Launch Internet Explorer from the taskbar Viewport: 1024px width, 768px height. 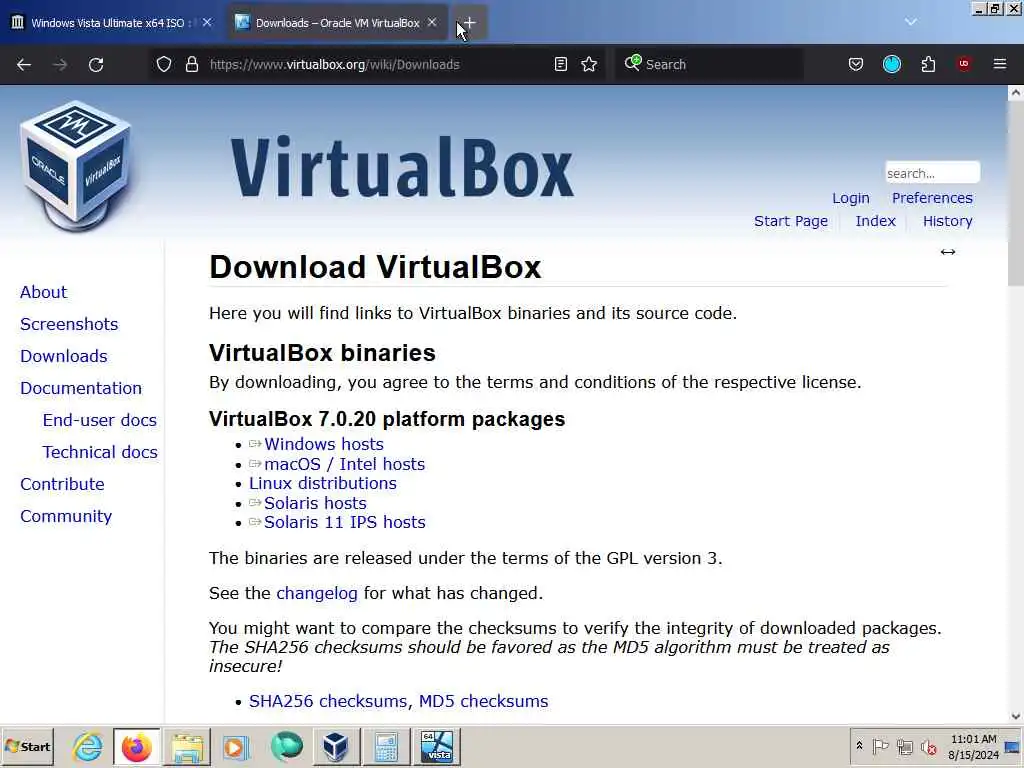pos(88,746)
